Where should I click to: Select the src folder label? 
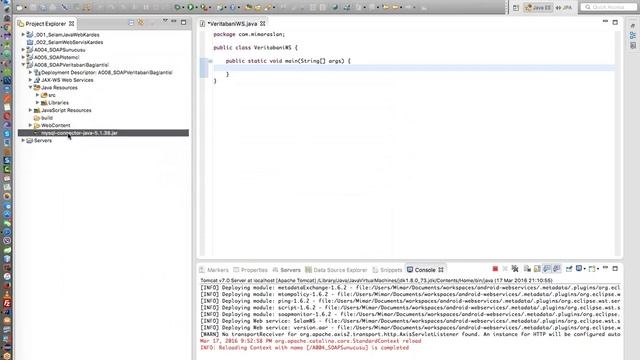[52, 95]
